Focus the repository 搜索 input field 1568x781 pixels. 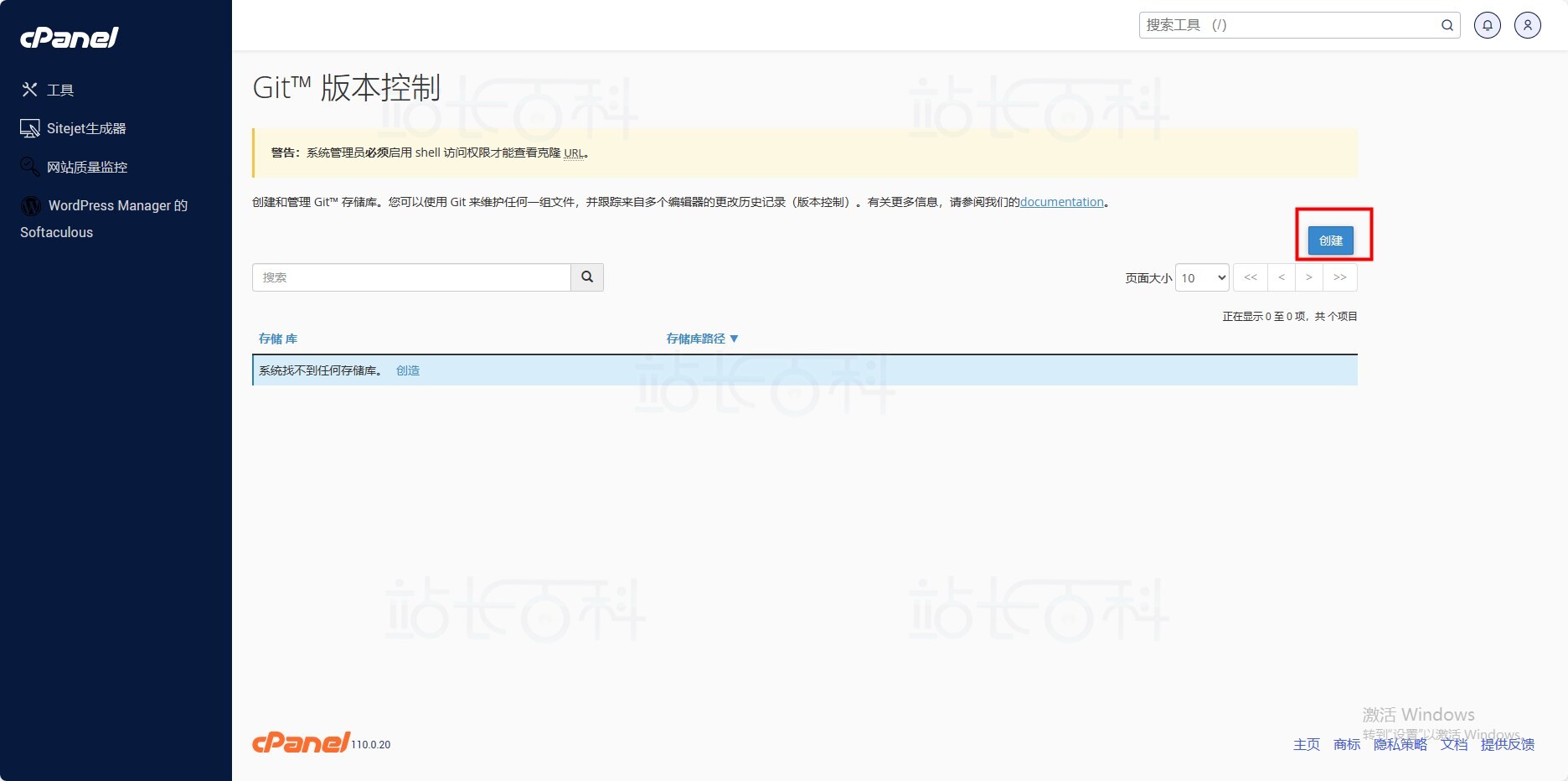click(411, 277)
